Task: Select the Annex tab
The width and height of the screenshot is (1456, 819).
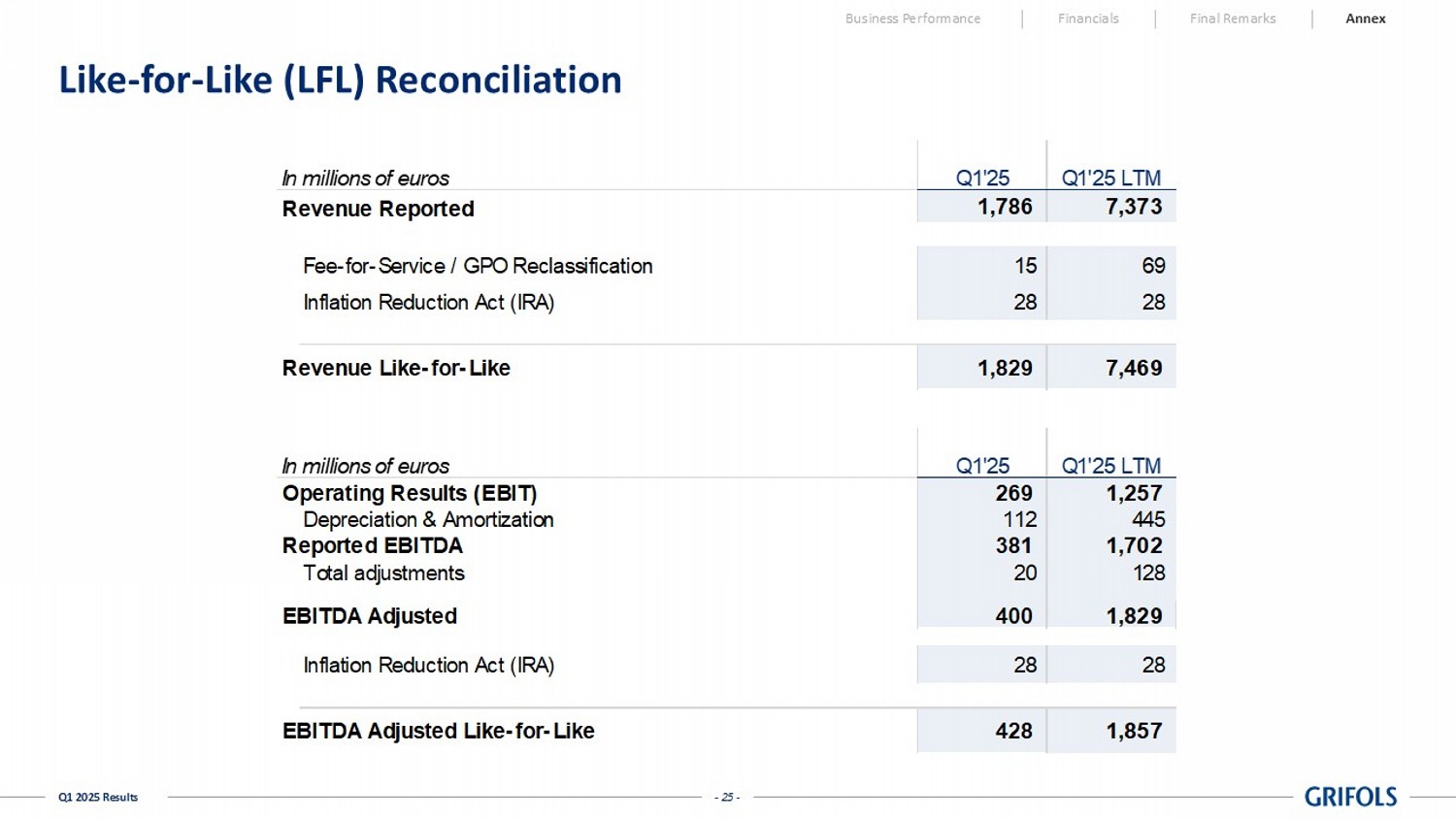Action: (1365, 18)
